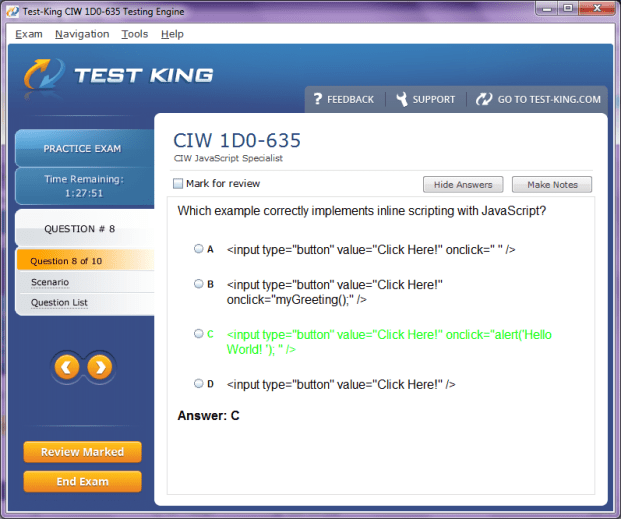
Task: Close the Testing Engine window
Action: pyautogui.click(x=597, y=8)
